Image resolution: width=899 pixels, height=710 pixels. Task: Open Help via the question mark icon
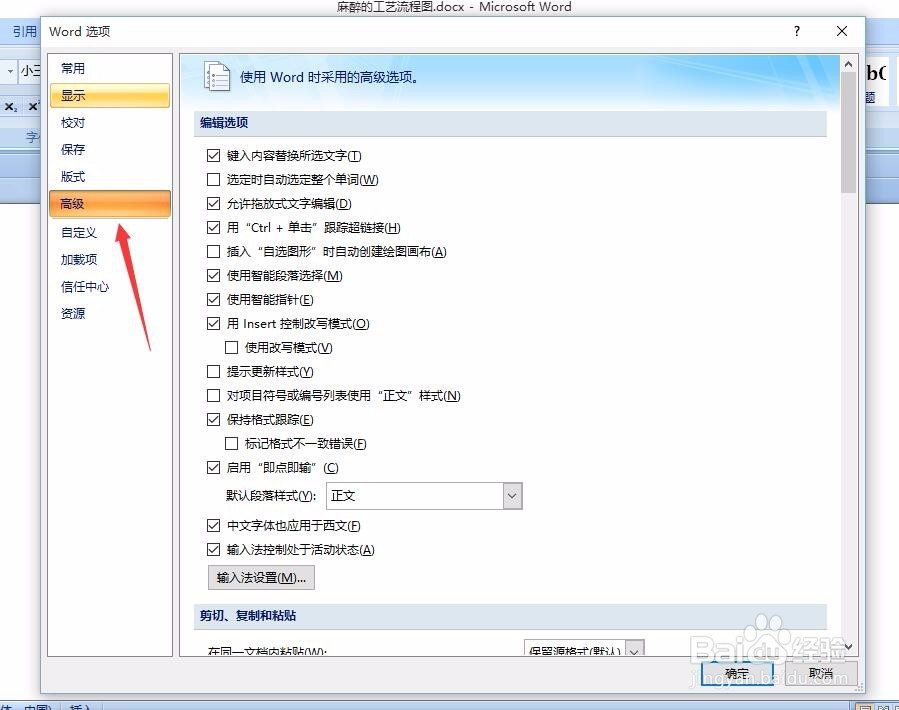(x=796, y=32)
